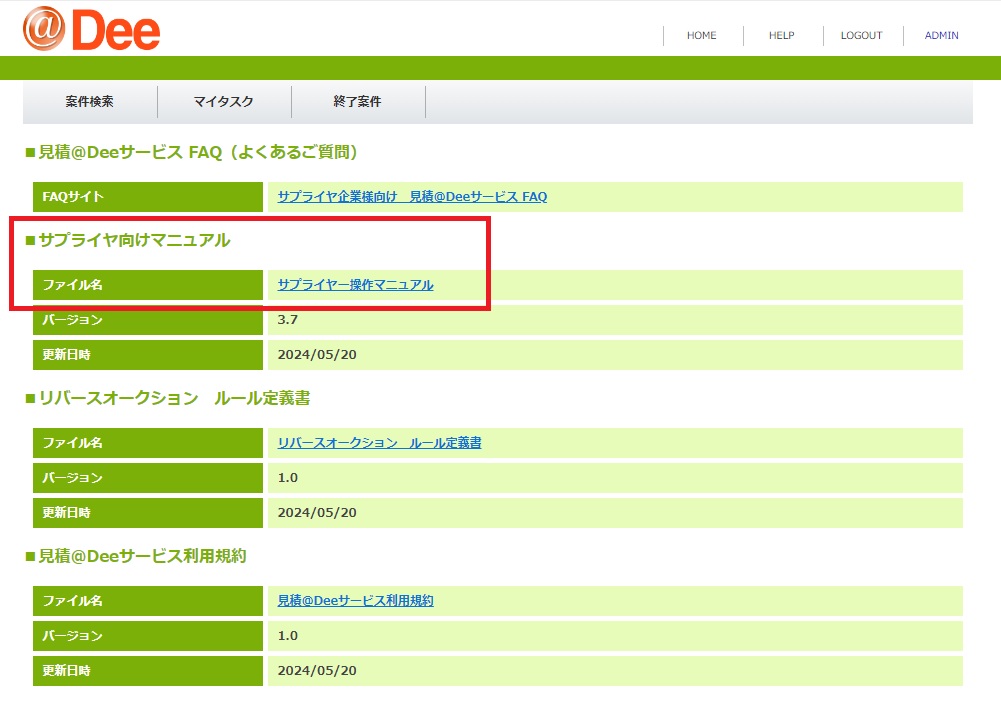Click LOGOUT in the header

[x=861, y=36]
